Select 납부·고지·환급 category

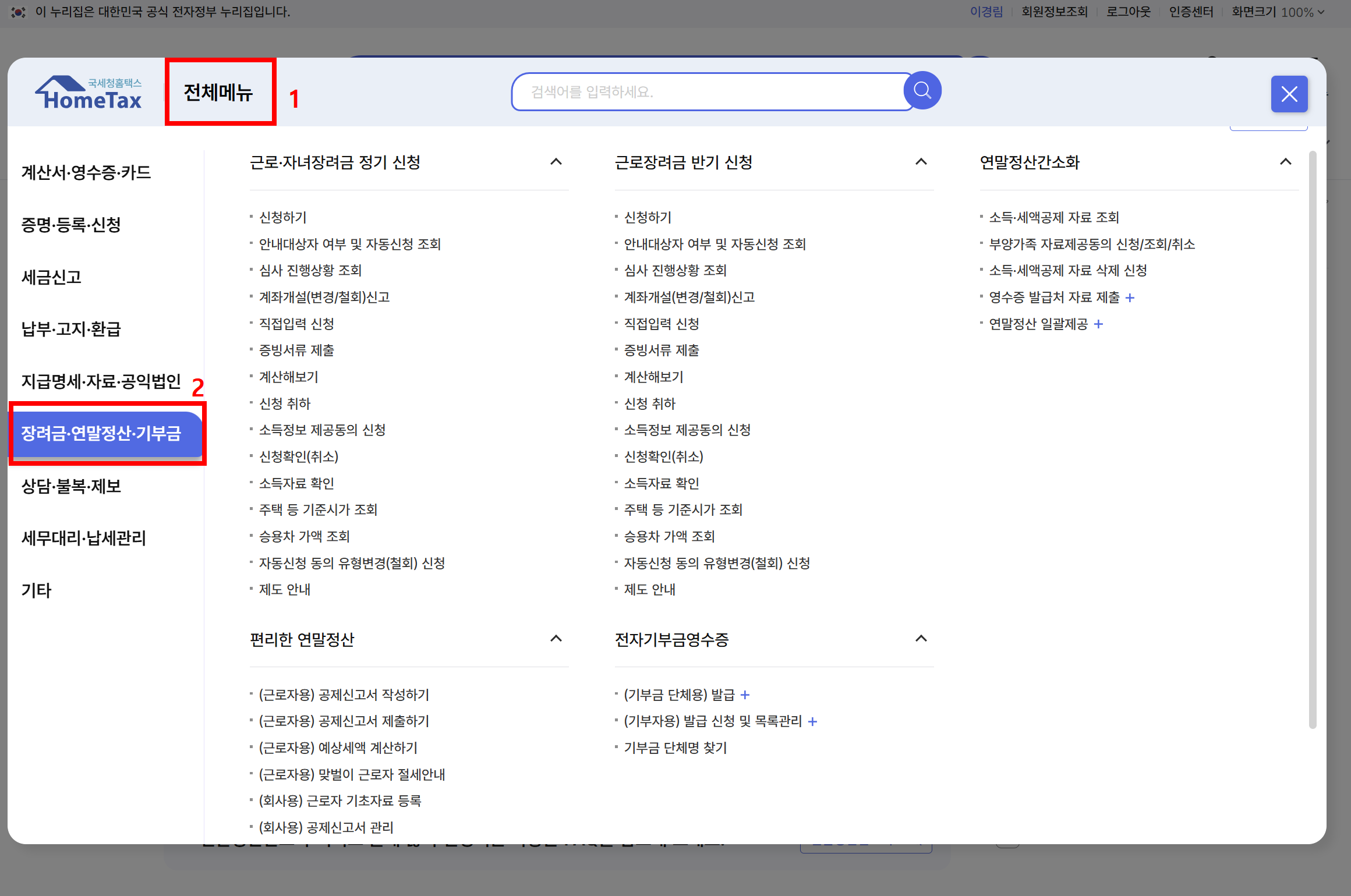71,330
